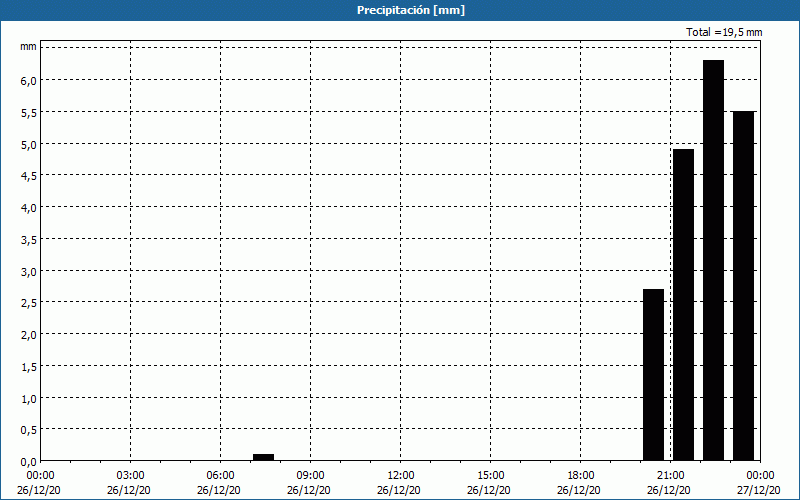This screenshot has width=800, height=500.
Task: Click the '4,5' y-axis label
Action: point(29,176)
